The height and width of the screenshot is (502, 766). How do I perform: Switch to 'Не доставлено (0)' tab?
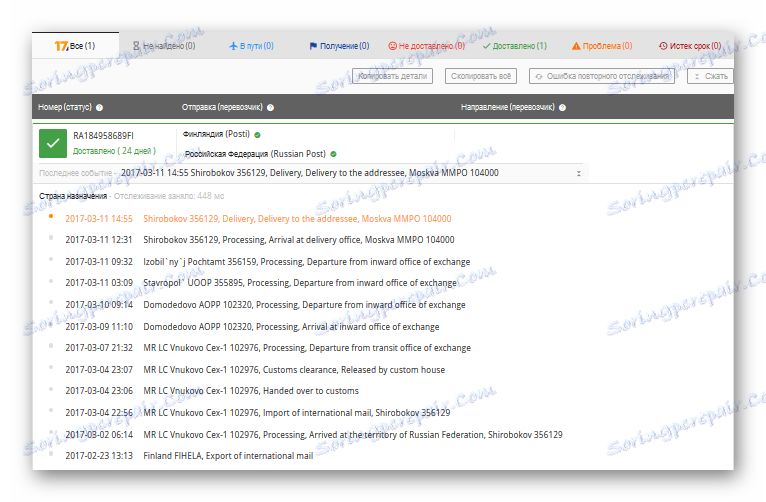[426, 46]
